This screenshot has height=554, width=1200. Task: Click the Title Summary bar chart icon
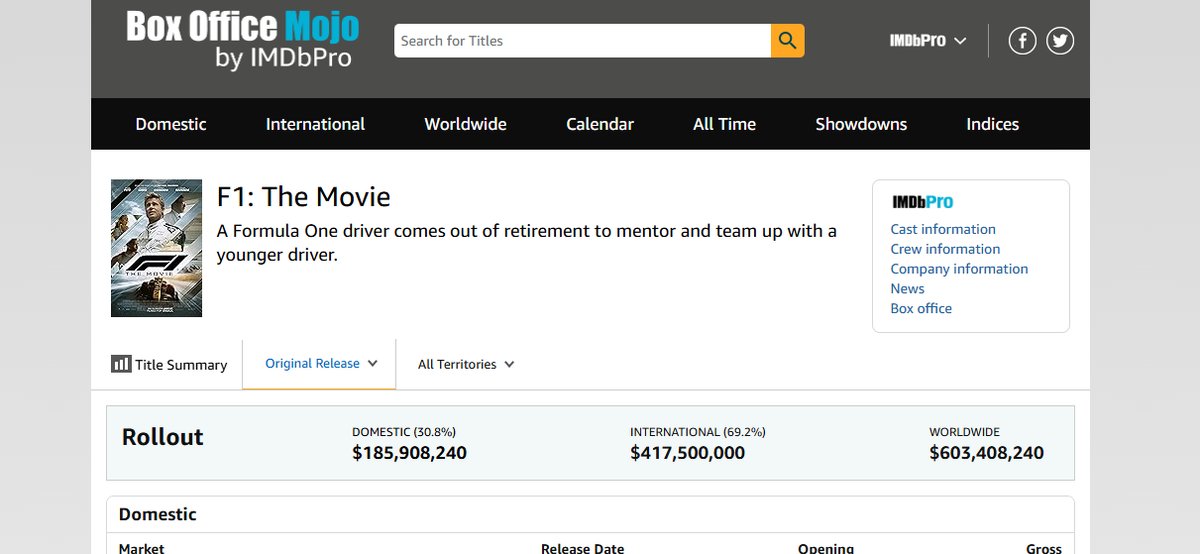121,364
